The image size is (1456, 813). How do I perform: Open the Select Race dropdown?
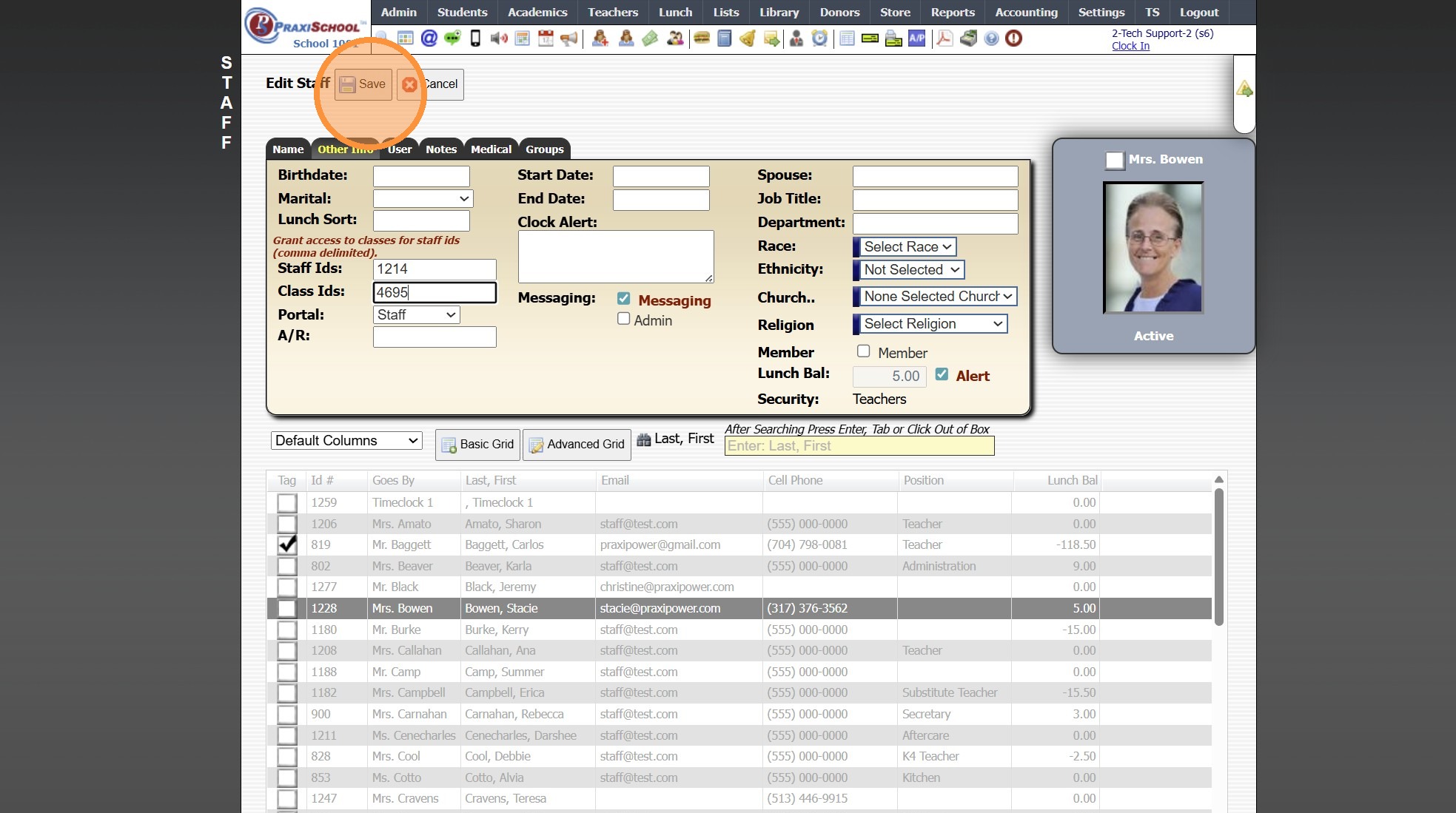coord(908,246)
